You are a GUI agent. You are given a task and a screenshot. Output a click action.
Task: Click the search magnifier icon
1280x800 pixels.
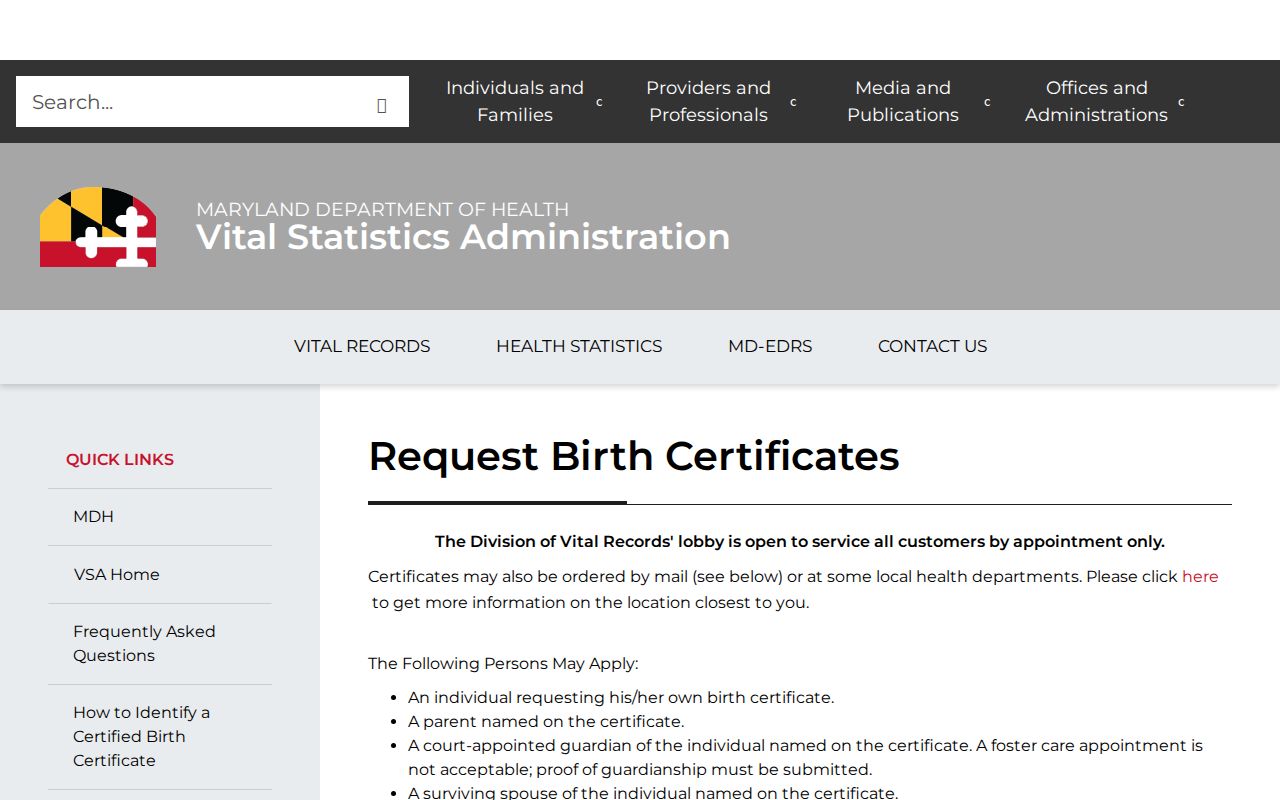click(381, 105)
